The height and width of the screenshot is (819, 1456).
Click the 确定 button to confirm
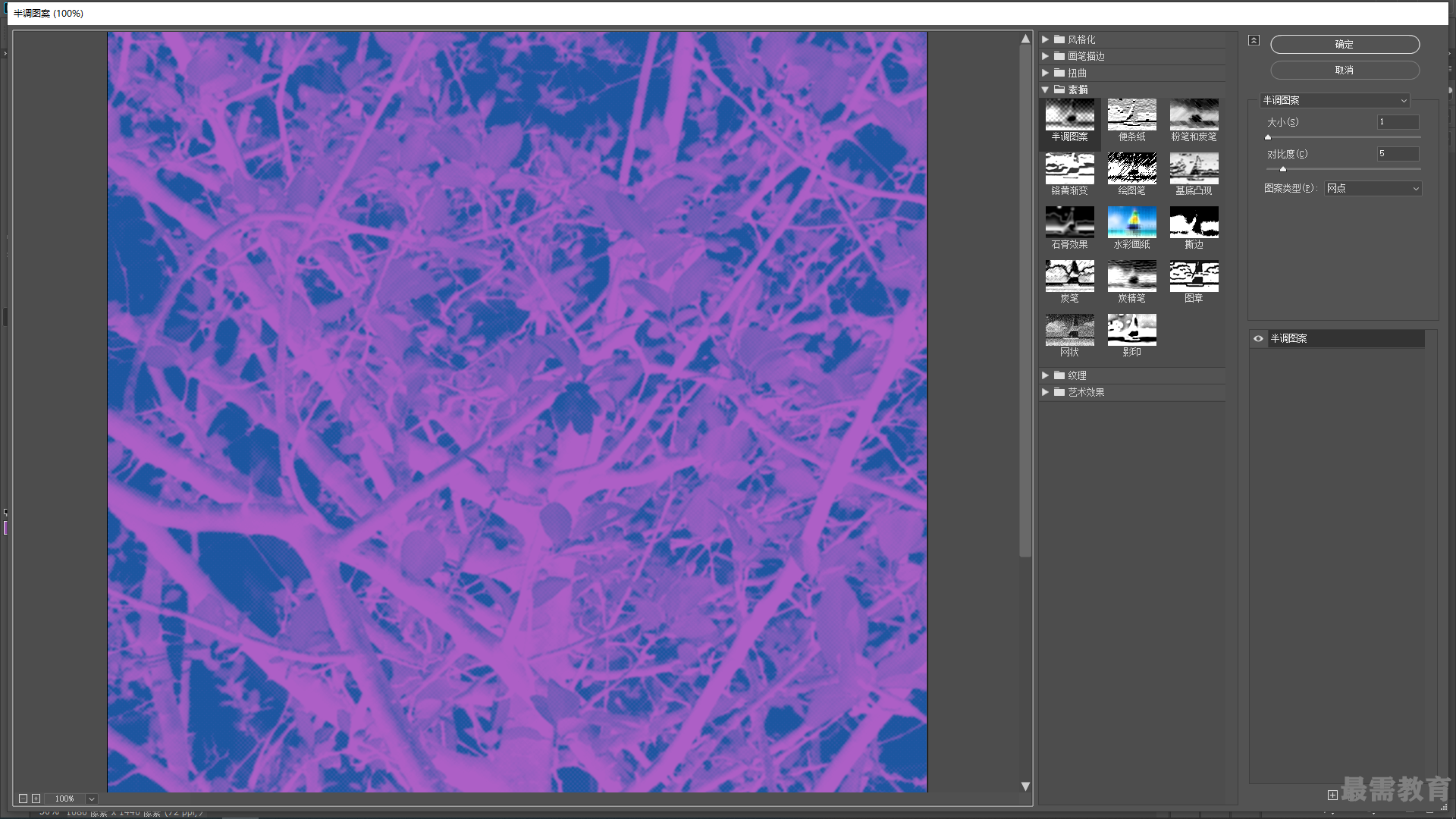click(1345, 45)
